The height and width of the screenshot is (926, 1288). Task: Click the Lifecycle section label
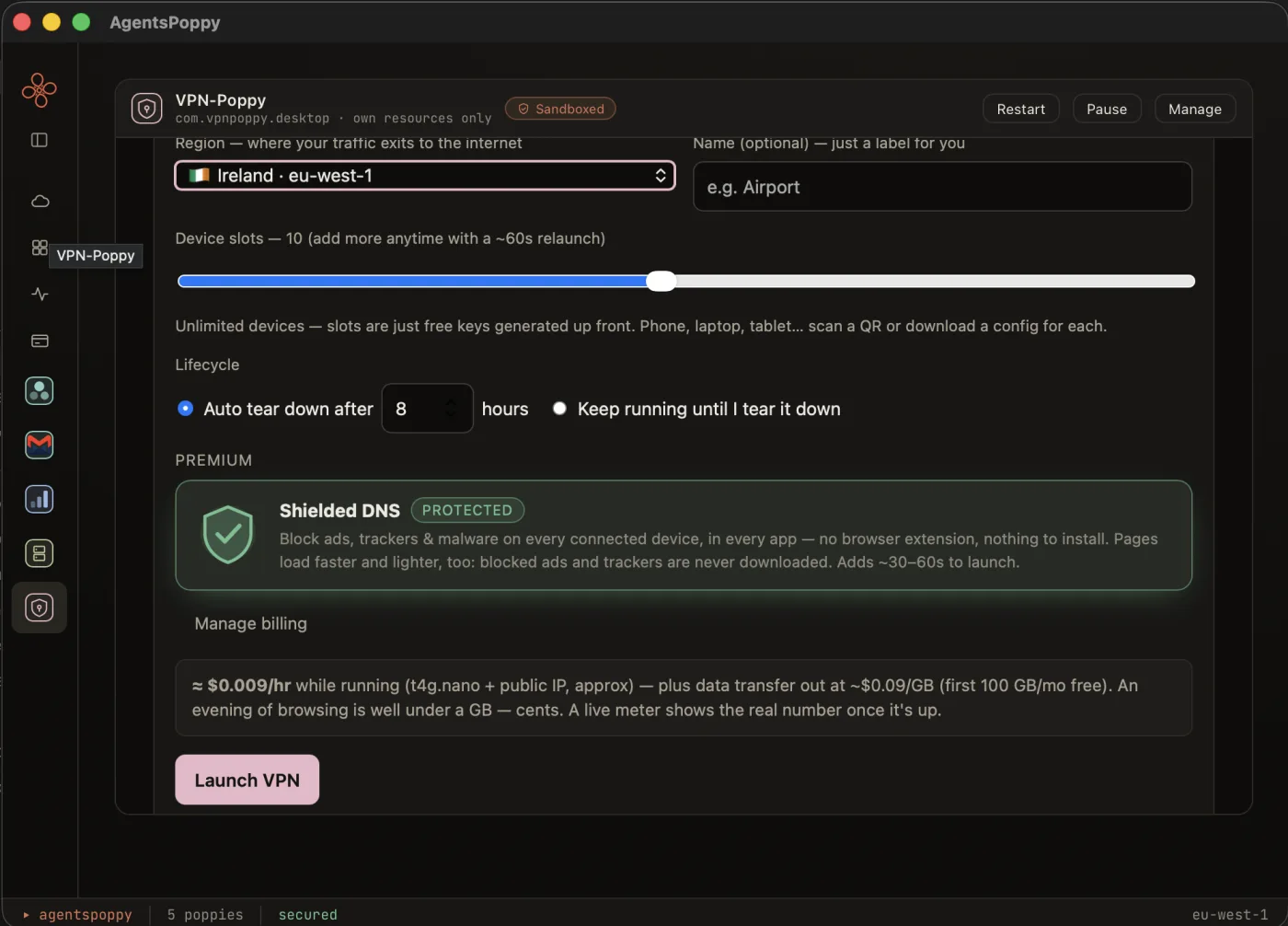point(207,365)
